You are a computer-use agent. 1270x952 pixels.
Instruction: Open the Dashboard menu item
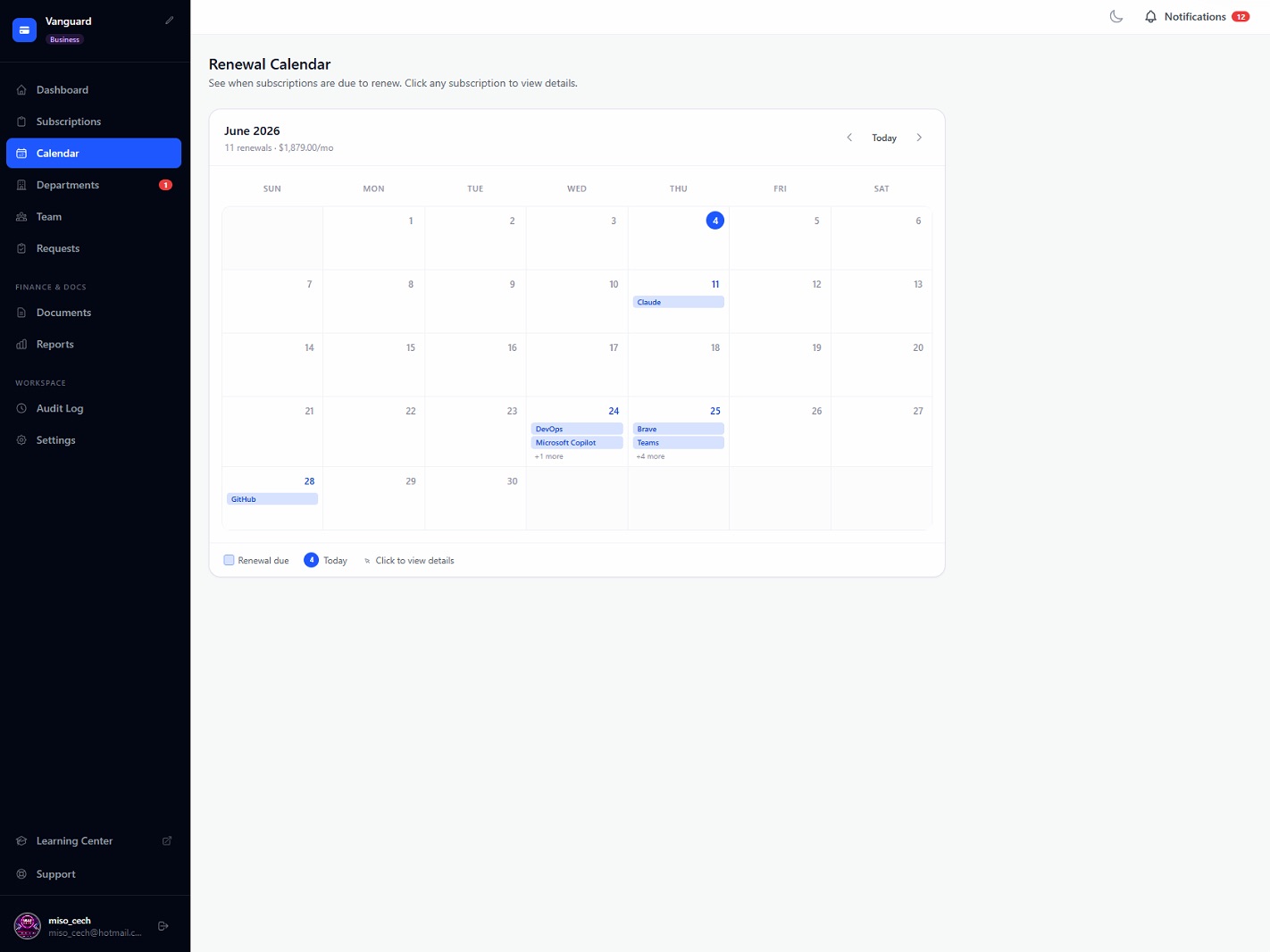click(x=94, y=90)
